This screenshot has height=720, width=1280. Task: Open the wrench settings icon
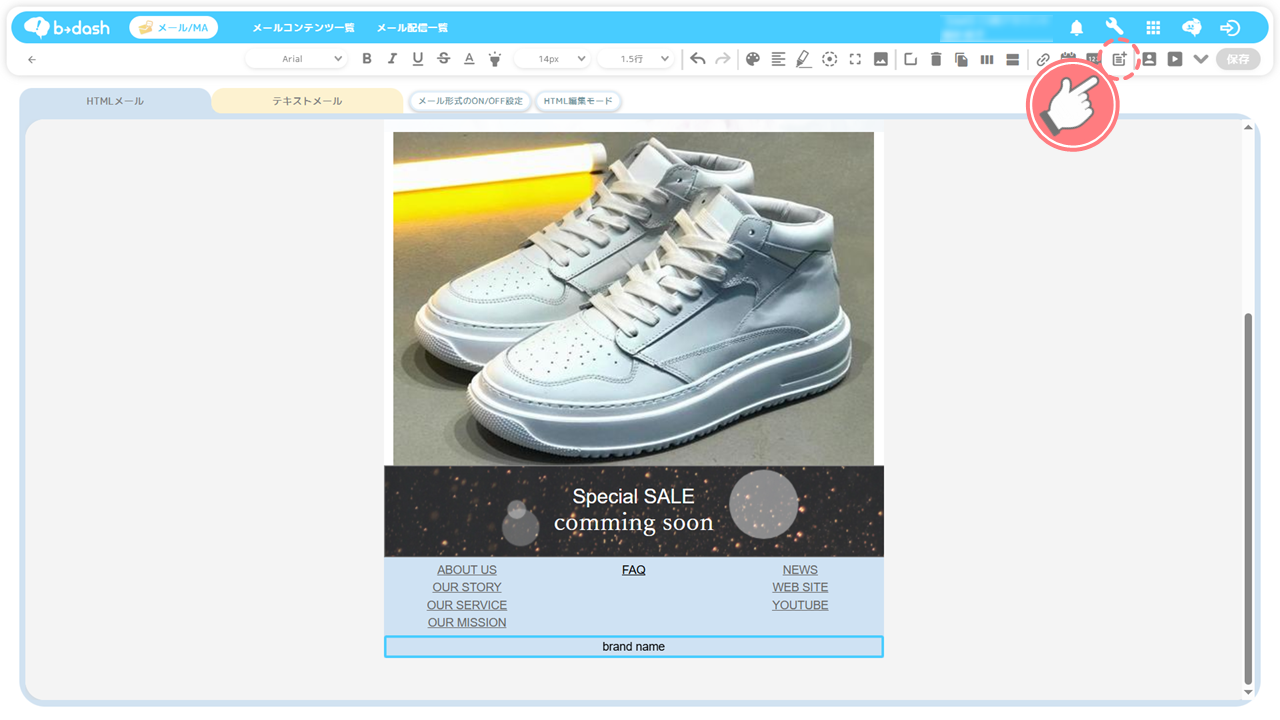pyautogui.click(x=1115, y=28)
